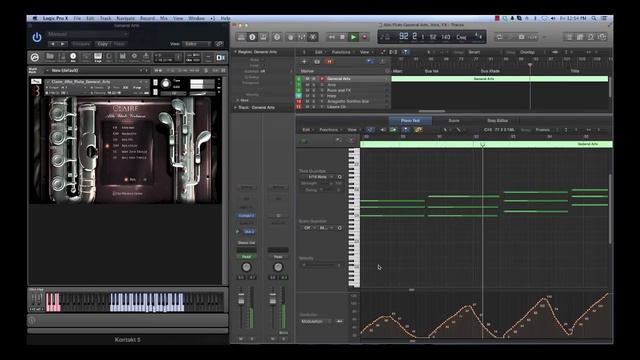The width and height of the screenshot is (640, 360).
Task: Open the Modulation controller dropdown
Action: point(315,322)
